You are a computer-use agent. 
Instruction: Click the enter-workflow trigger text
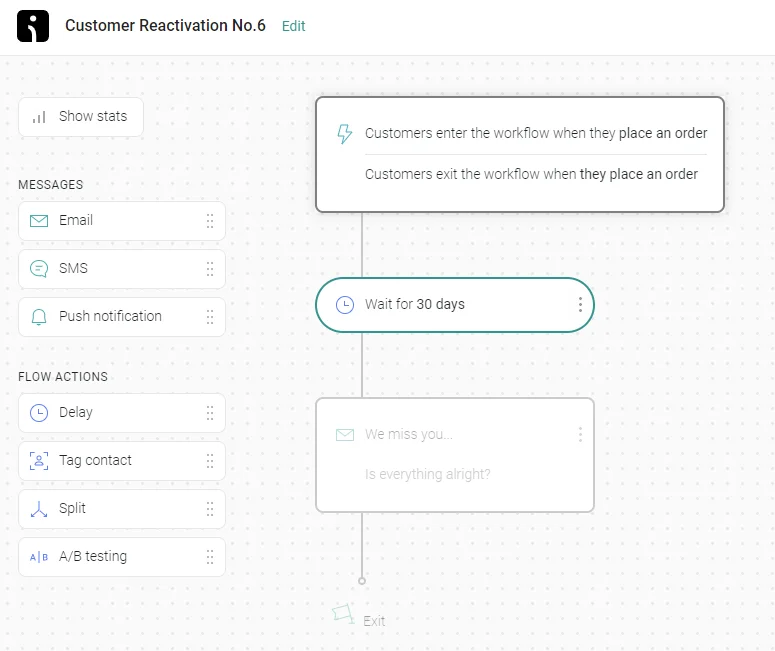pos(536,133)
